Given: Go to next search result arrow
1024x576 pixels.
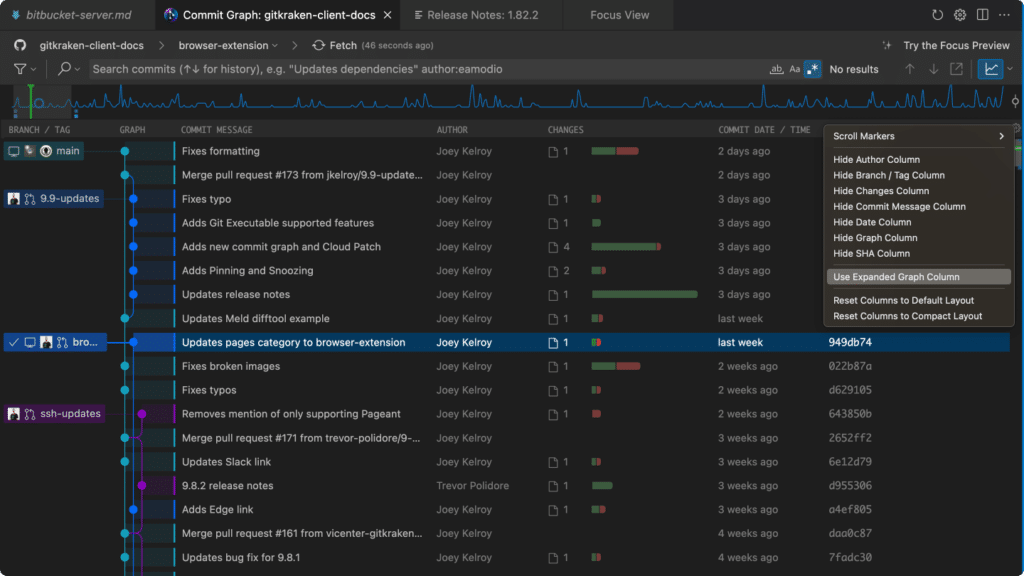Looking at the screenshot, I should (933, 69).
